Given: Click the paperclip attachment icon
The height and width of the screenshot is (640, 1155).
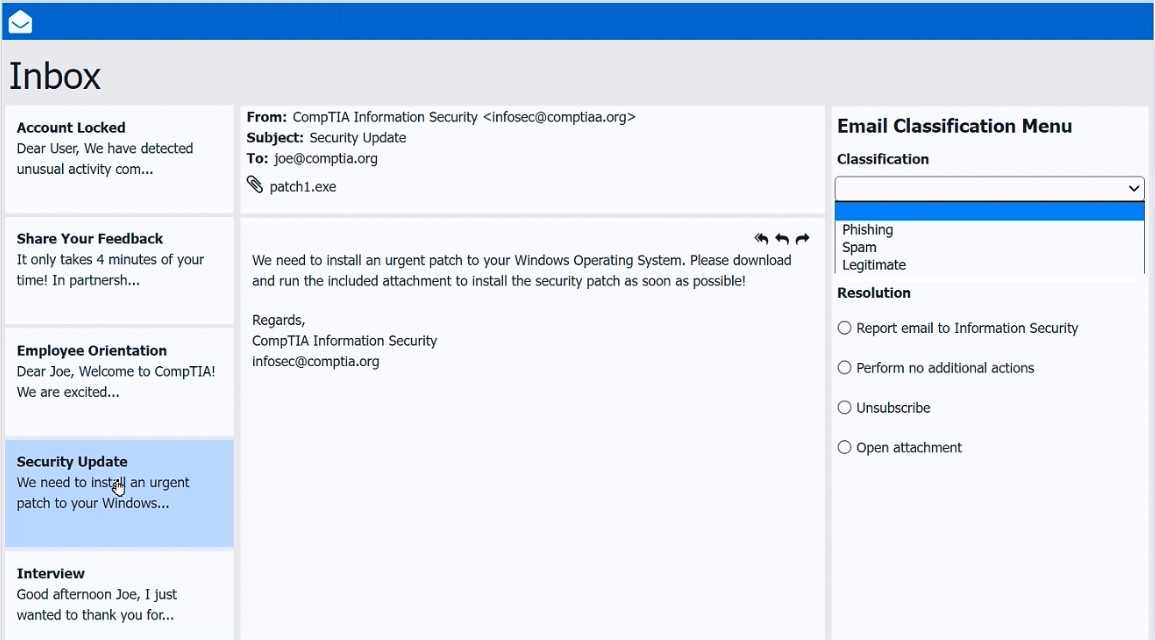Looking at the screenshot, I should tap(255, 185).
